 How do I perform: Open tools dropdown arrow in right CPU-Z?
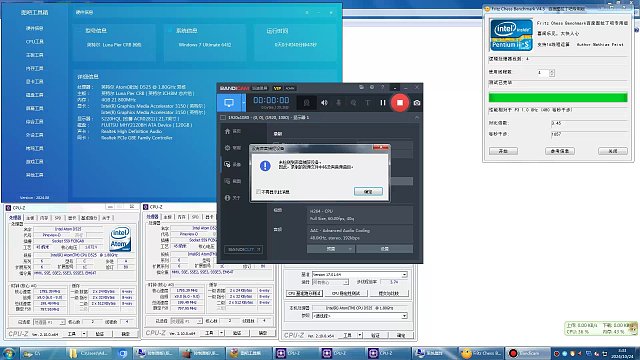click(360, 335)
